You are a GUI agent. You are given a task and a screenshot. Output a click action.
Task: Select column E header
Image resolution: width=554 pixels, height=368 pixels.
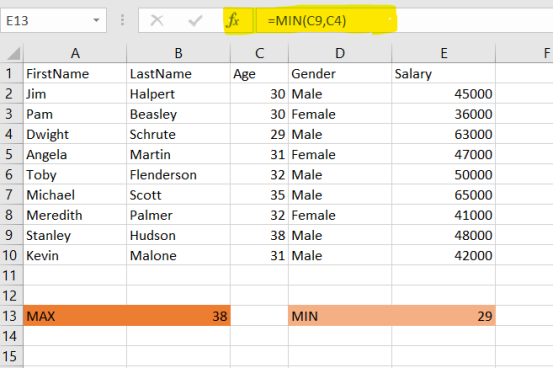pyautogui.click(x=443, y=53)
